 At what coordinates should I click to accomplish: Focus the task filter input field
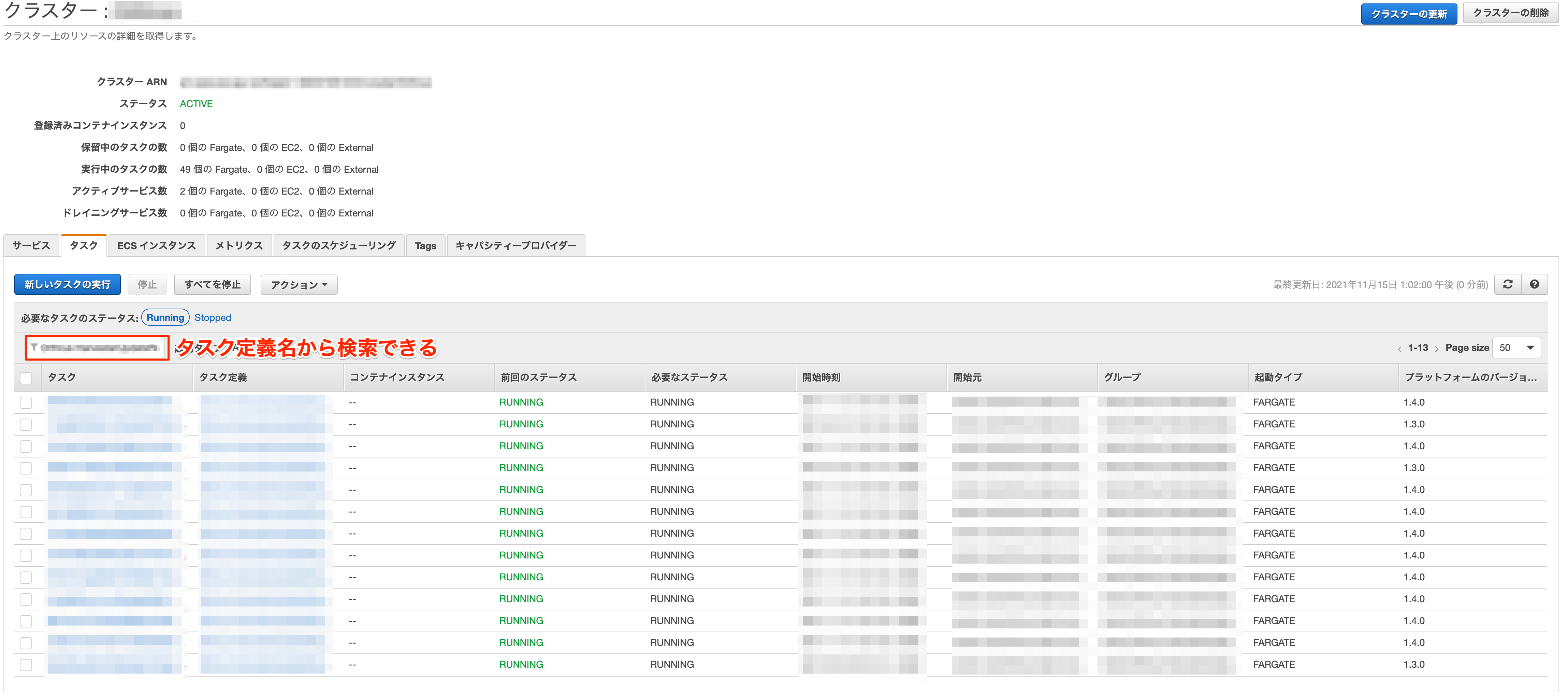97,348
